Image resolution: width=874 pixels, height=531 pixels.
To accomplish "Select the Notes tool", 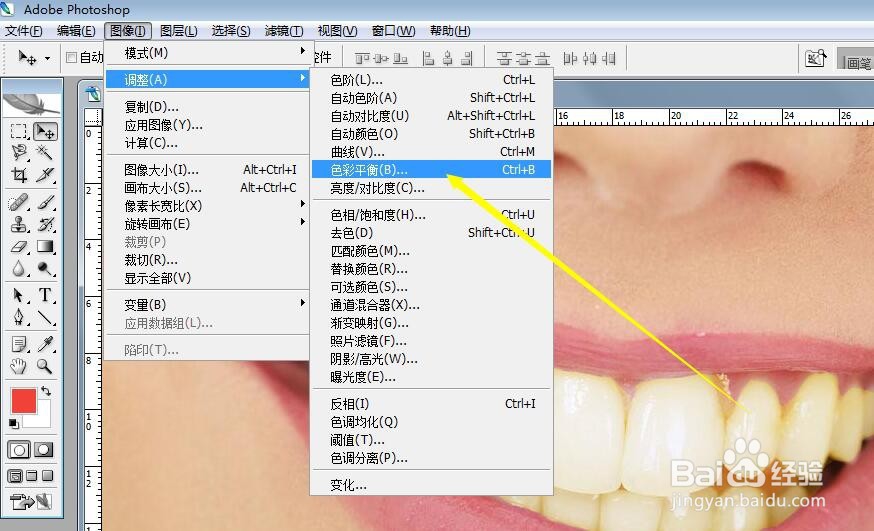I will 19,344.
